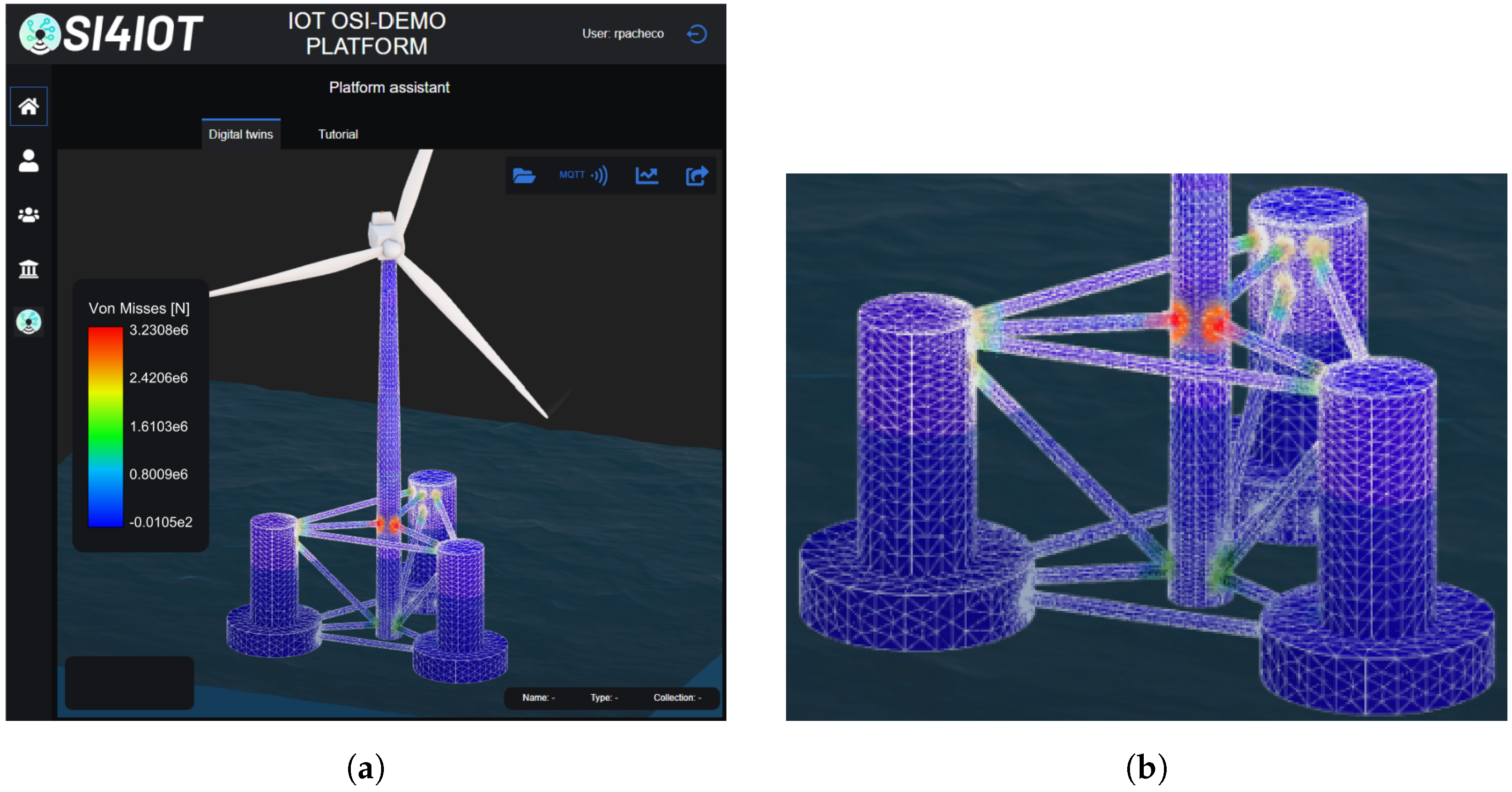Click the Von Misses color gradient bar
The height and width of the screenshot is (792, 1512).
click(x=105, y=427)
